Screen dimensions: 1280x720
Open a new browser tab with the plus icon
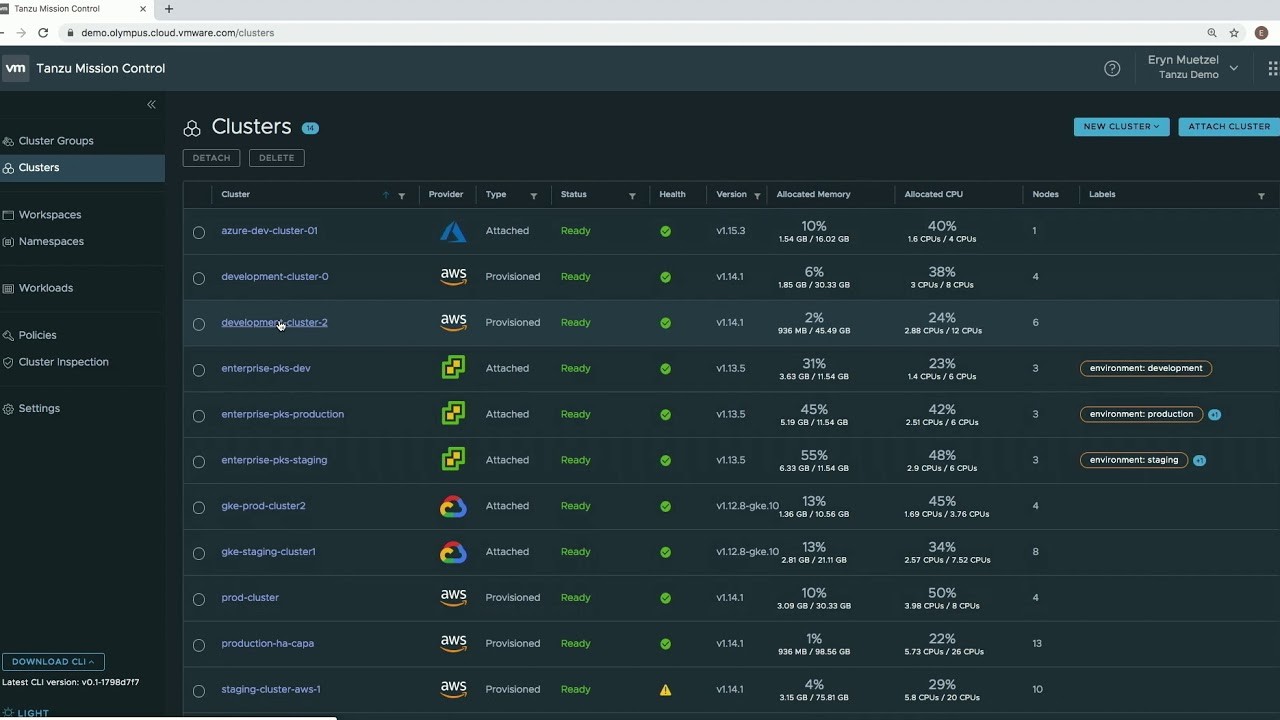tap(168, 9)
